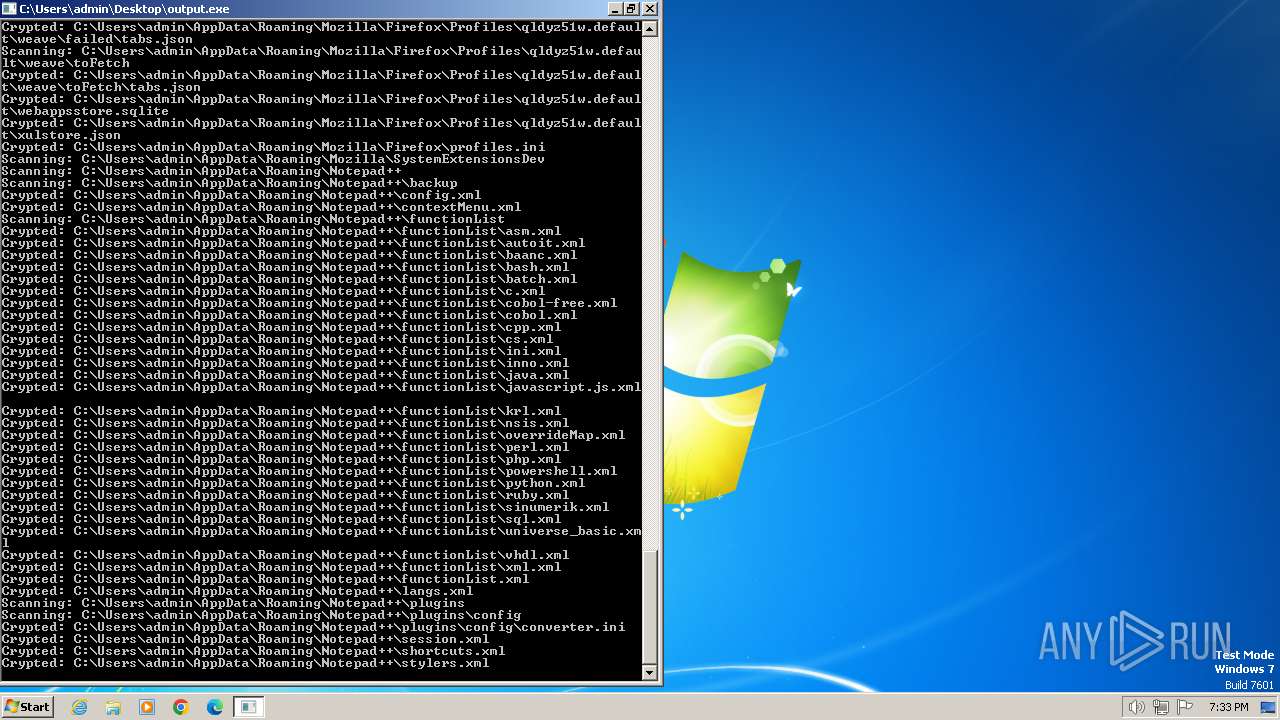The height and width of the screenshot is (720, 1280).
Task: Click the console title bar text output.exe
Action: tap(124, 9)
